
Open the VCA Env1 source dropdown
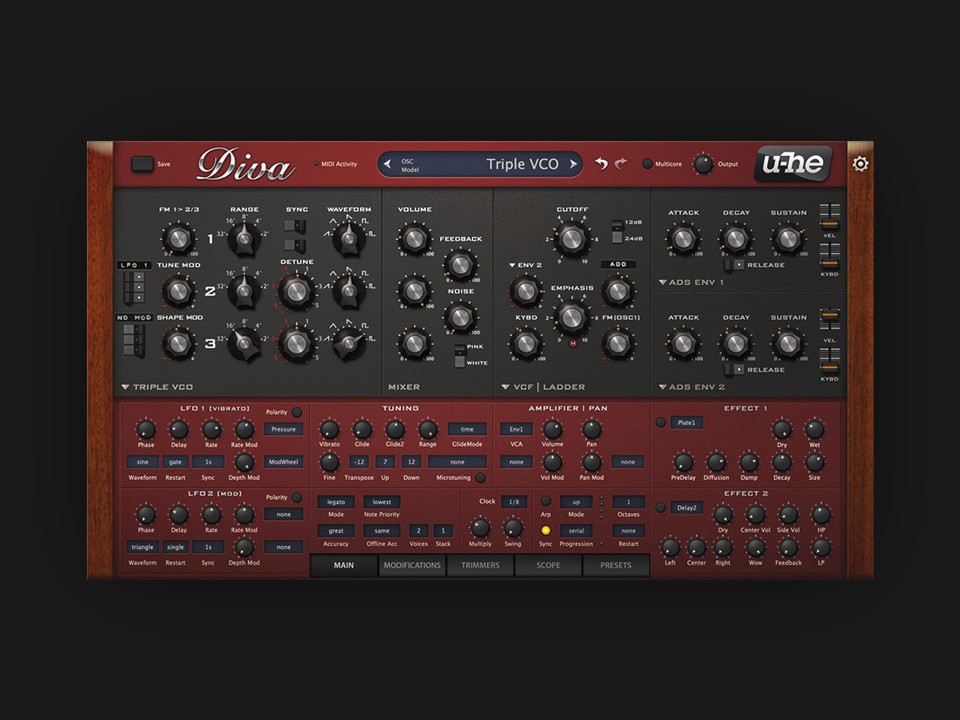516,429
